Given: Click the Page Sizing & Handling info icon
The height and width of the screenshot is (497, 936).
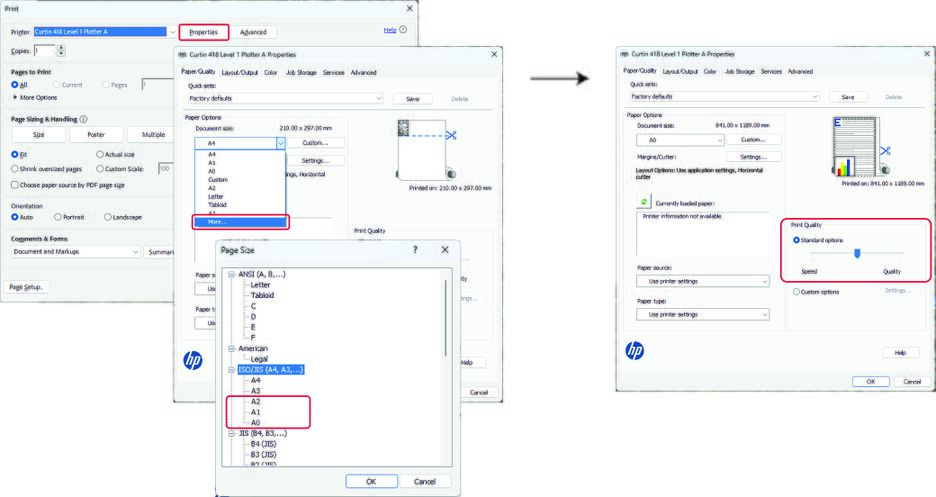Looking at the screenshot, I should point(84,119).
